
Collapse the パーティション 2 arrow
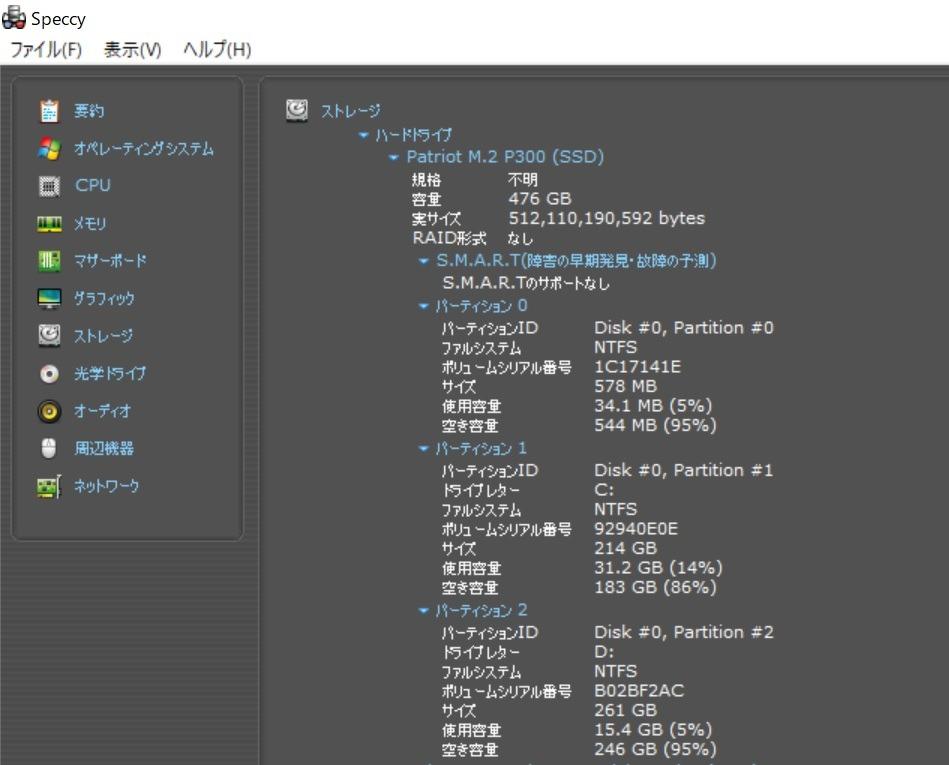point(424,610)
